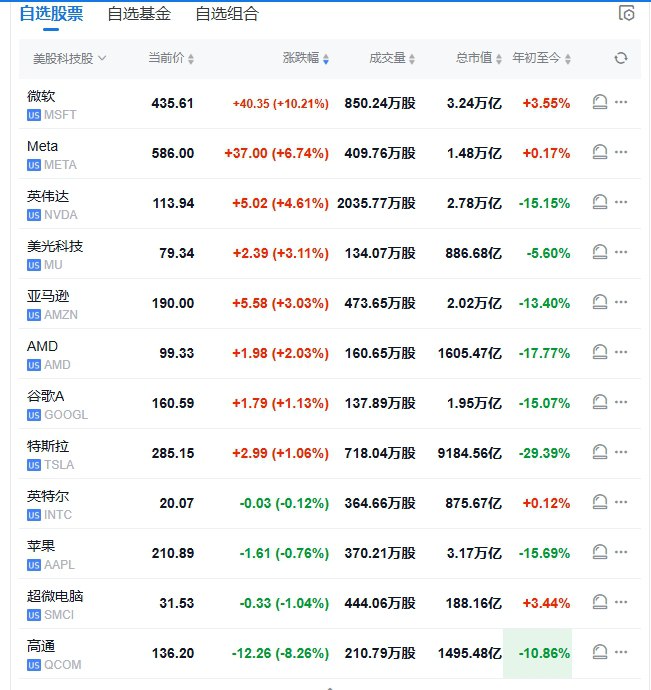Refresh the watchlist quotes

[621, 58]
